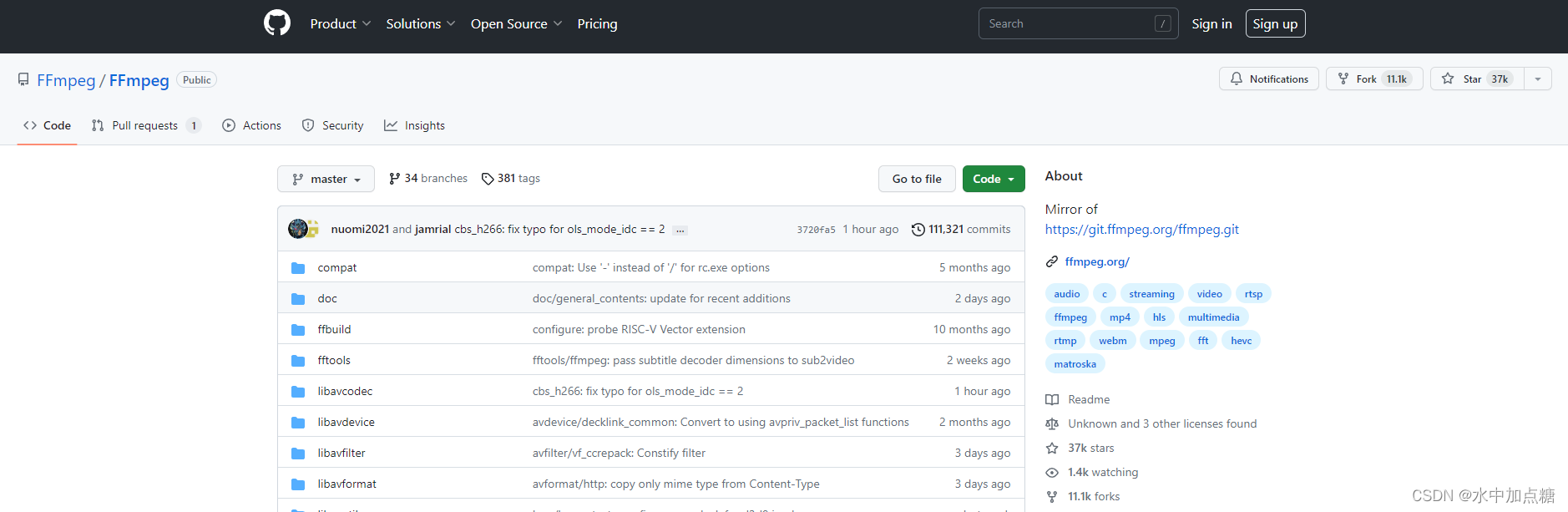
Task: Click the ffbuild folder icon
Action: 298,330
